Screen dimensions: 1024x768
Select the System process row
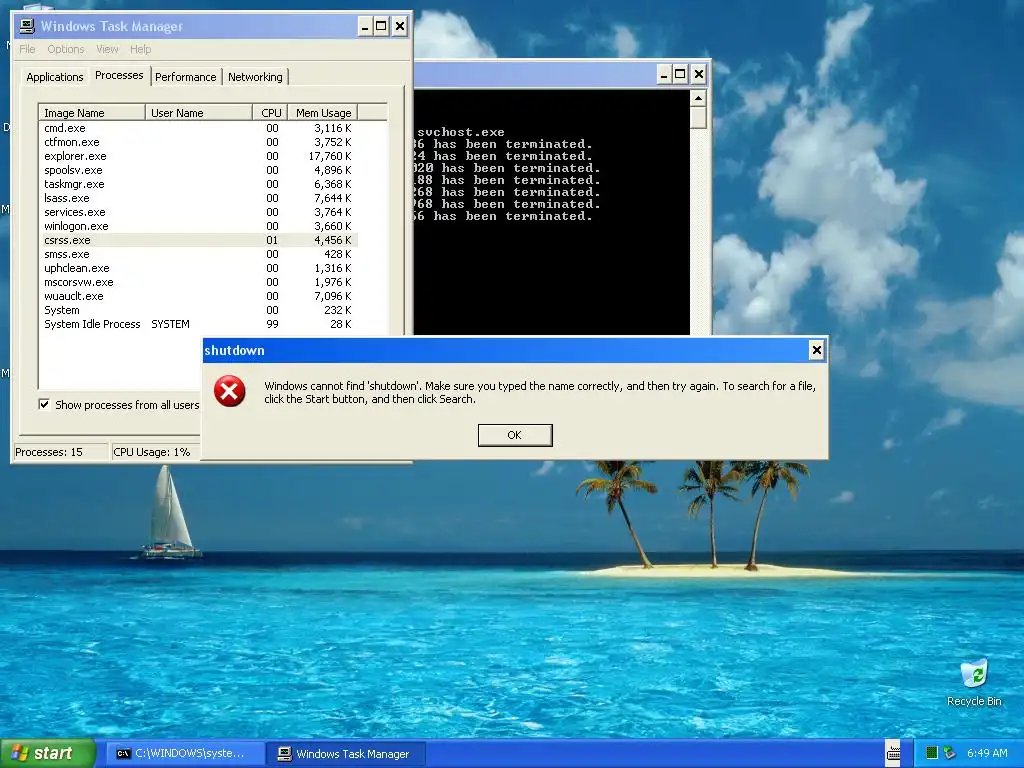[x=199, y=310]
